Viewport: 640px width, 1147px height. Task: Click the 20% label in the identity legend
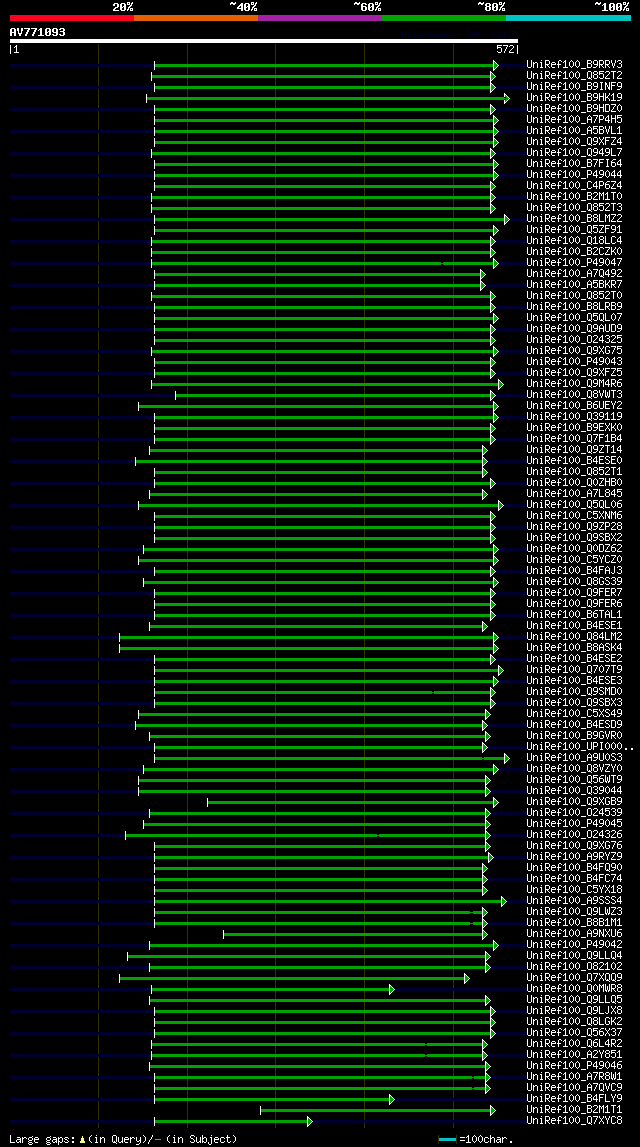click(x=122, y=7)
